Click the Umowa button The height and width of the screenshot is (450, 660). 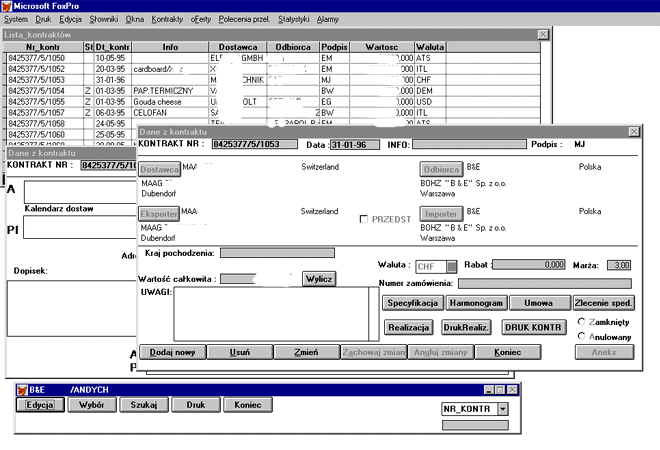(538, 303)
